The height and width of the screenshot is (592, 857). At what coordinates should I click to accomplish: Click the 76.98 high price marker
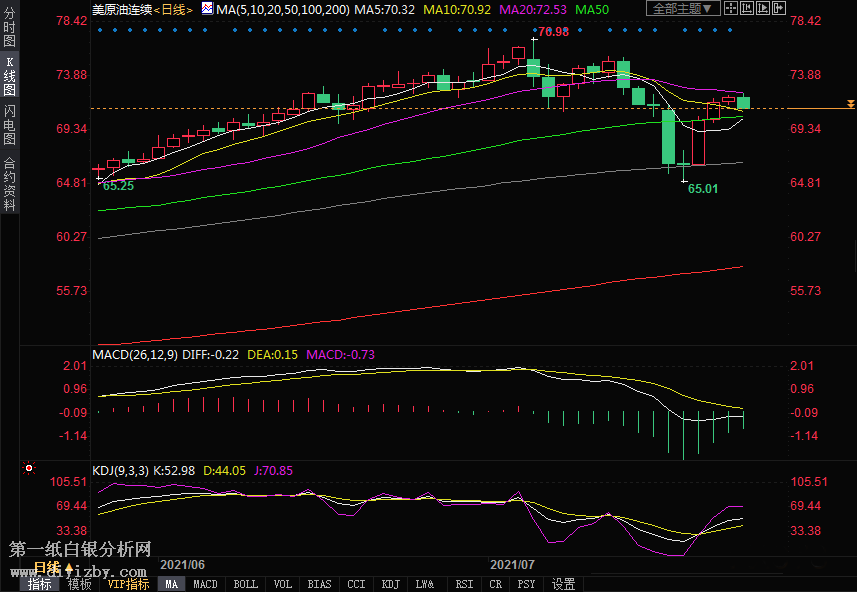(x=552, y=32)
